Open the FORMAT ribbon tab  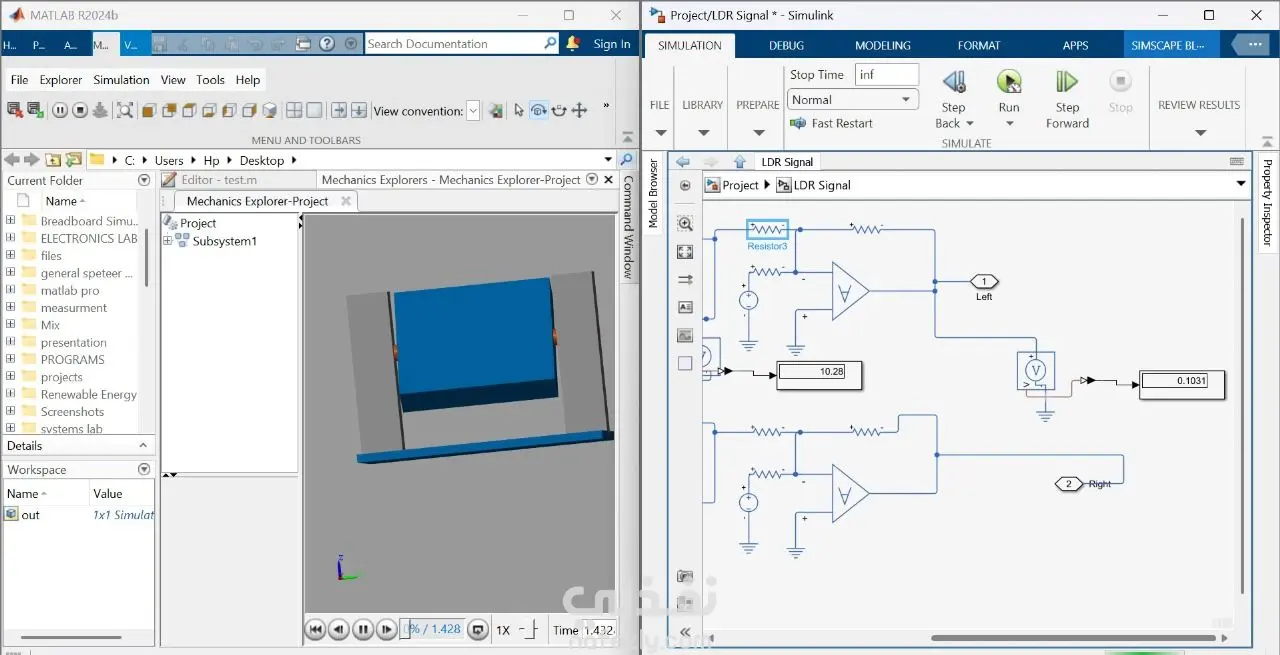pos(979,45)
